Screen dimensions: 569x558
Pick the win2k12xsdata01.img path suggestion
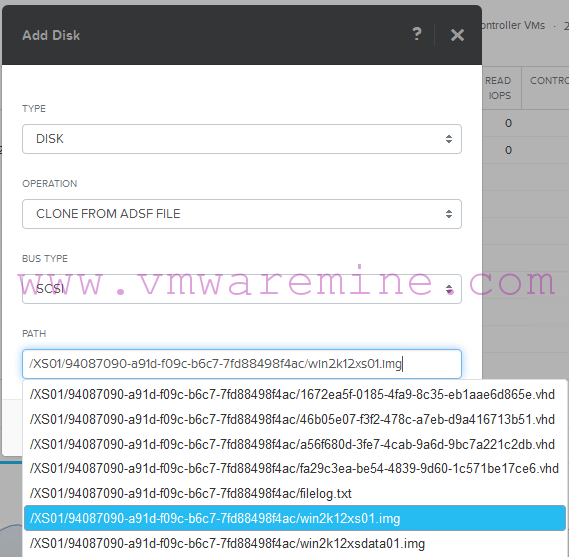coord(295,543)
